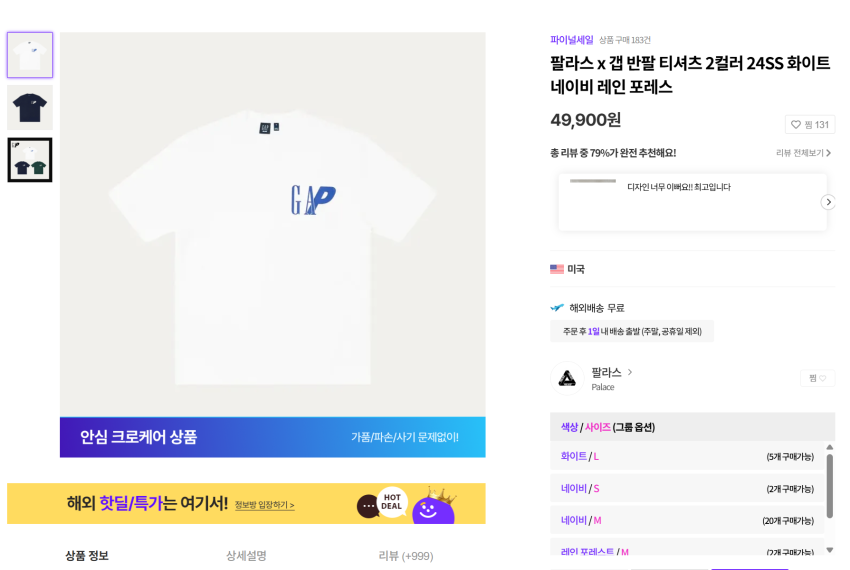Open the 팔라스 brand page chevron
This screenshot has height=570, width=850.
(629, 372)
